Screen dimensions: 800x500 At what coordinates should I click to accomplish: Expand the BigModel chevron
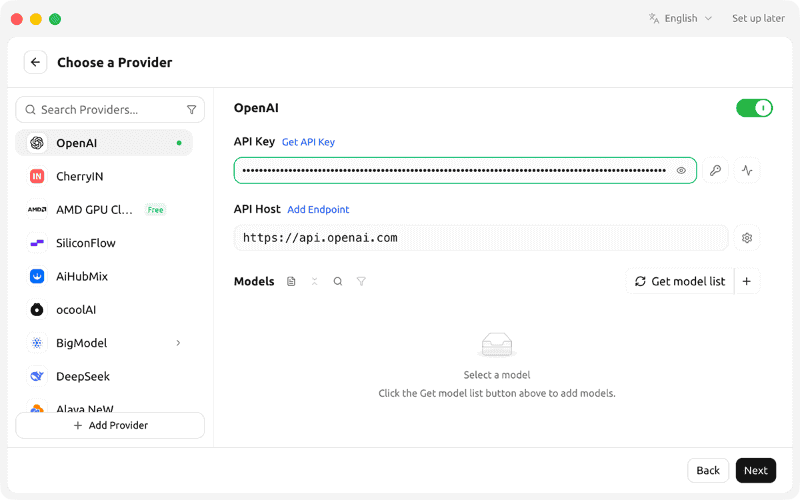click(178, 343)
